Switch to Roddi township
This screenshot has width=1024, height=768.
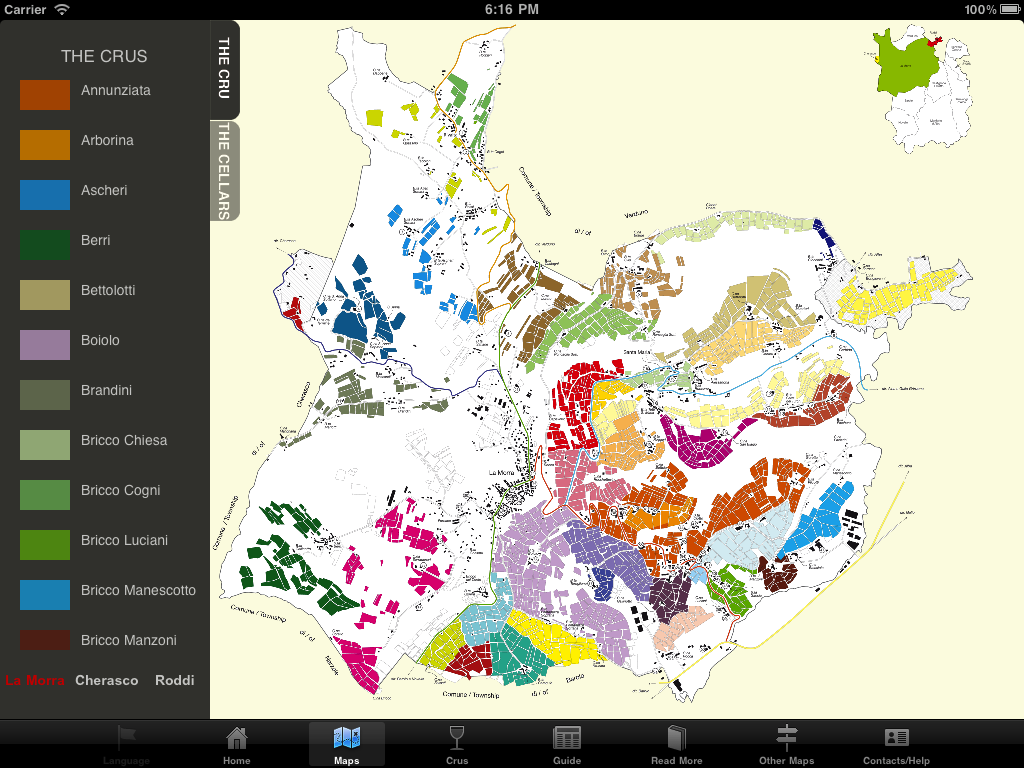coord(175,681)
